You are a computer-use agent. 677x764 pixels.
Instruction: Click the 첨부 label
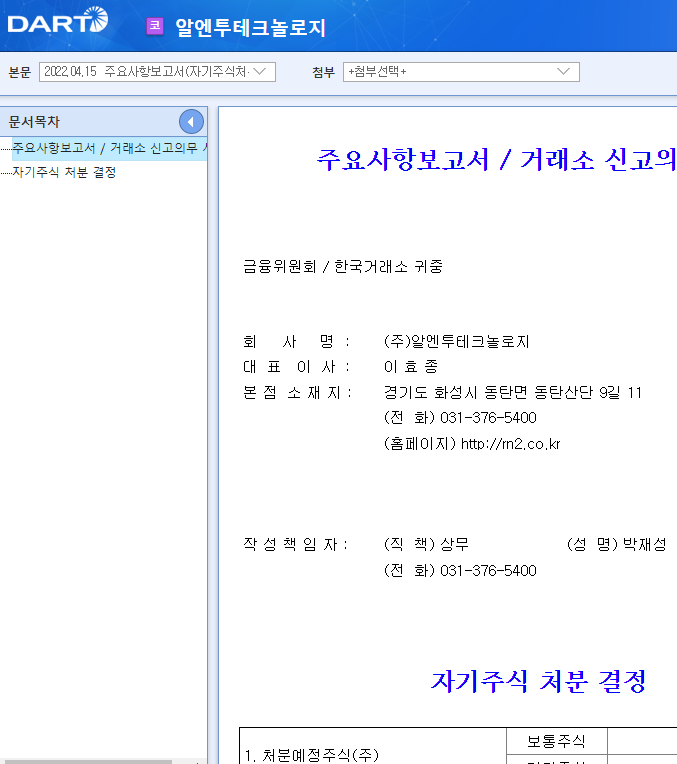click(x=324, y=72)
